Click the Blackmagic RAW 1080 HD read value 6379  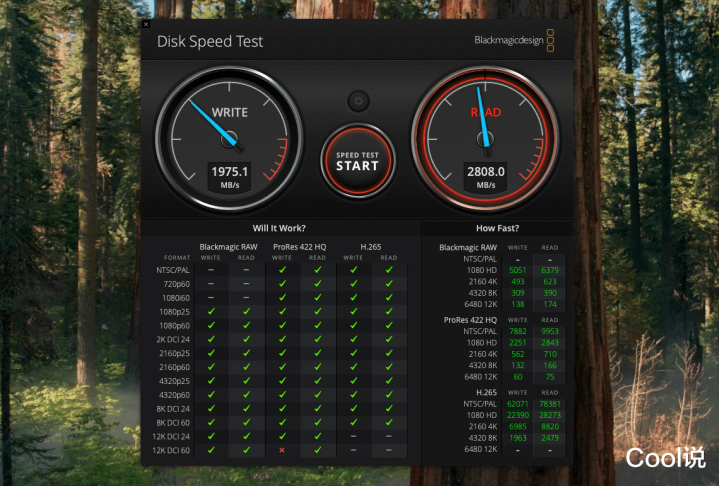(x=550, y=270)
